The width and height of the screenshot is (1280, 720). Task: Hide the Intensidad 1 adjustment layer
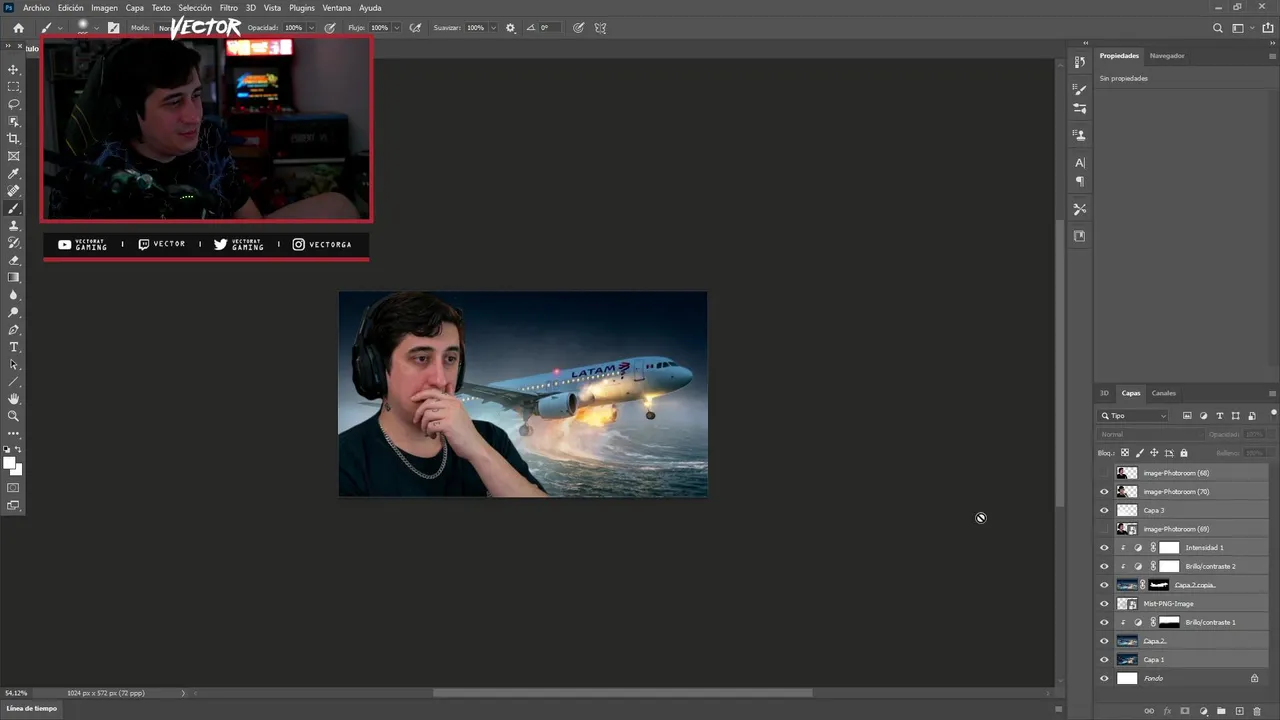coord(1104,548)
